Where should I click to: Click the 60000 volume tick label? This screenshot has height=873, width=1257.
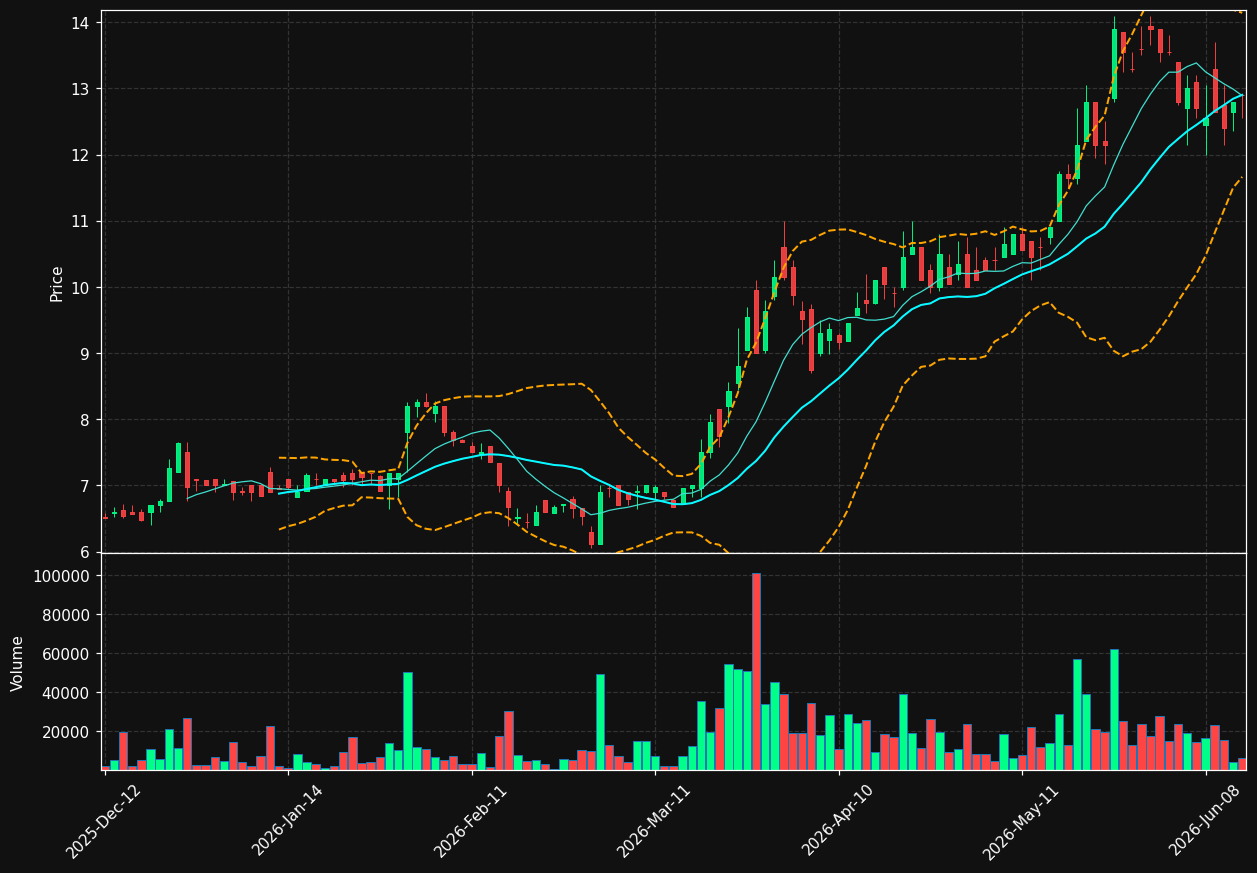click(66, 654)
